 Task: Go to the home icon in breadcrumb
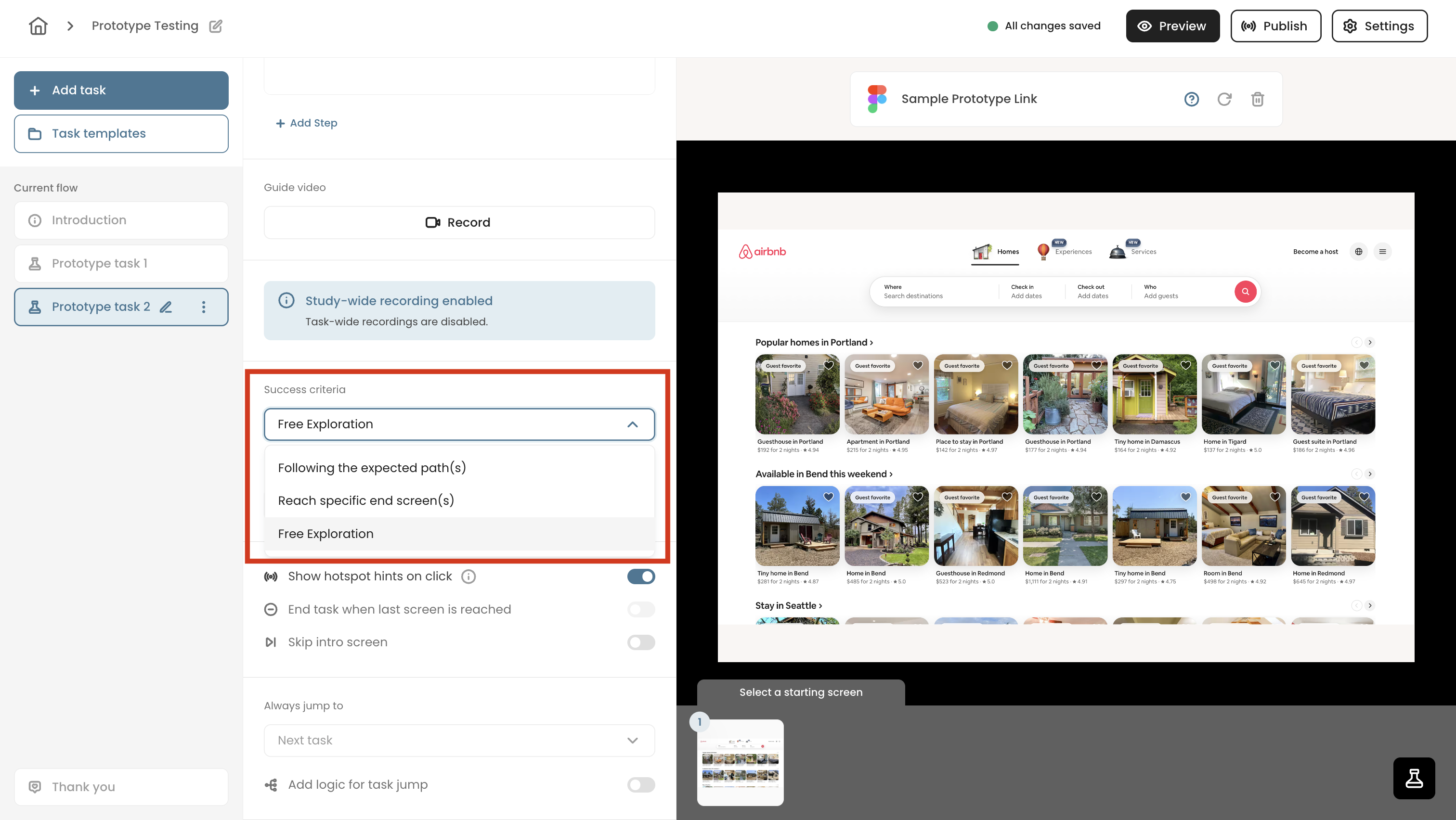(38, 26)
